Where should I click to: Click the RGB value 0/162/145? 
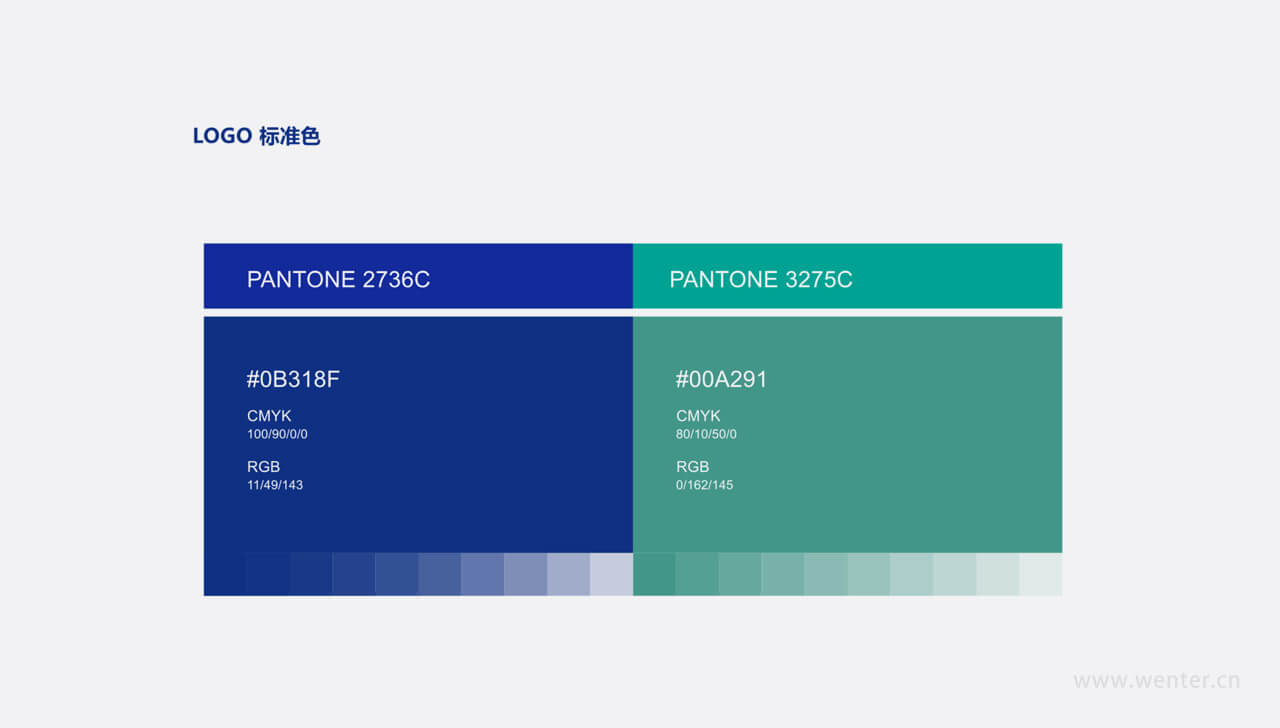pos(704,485)
